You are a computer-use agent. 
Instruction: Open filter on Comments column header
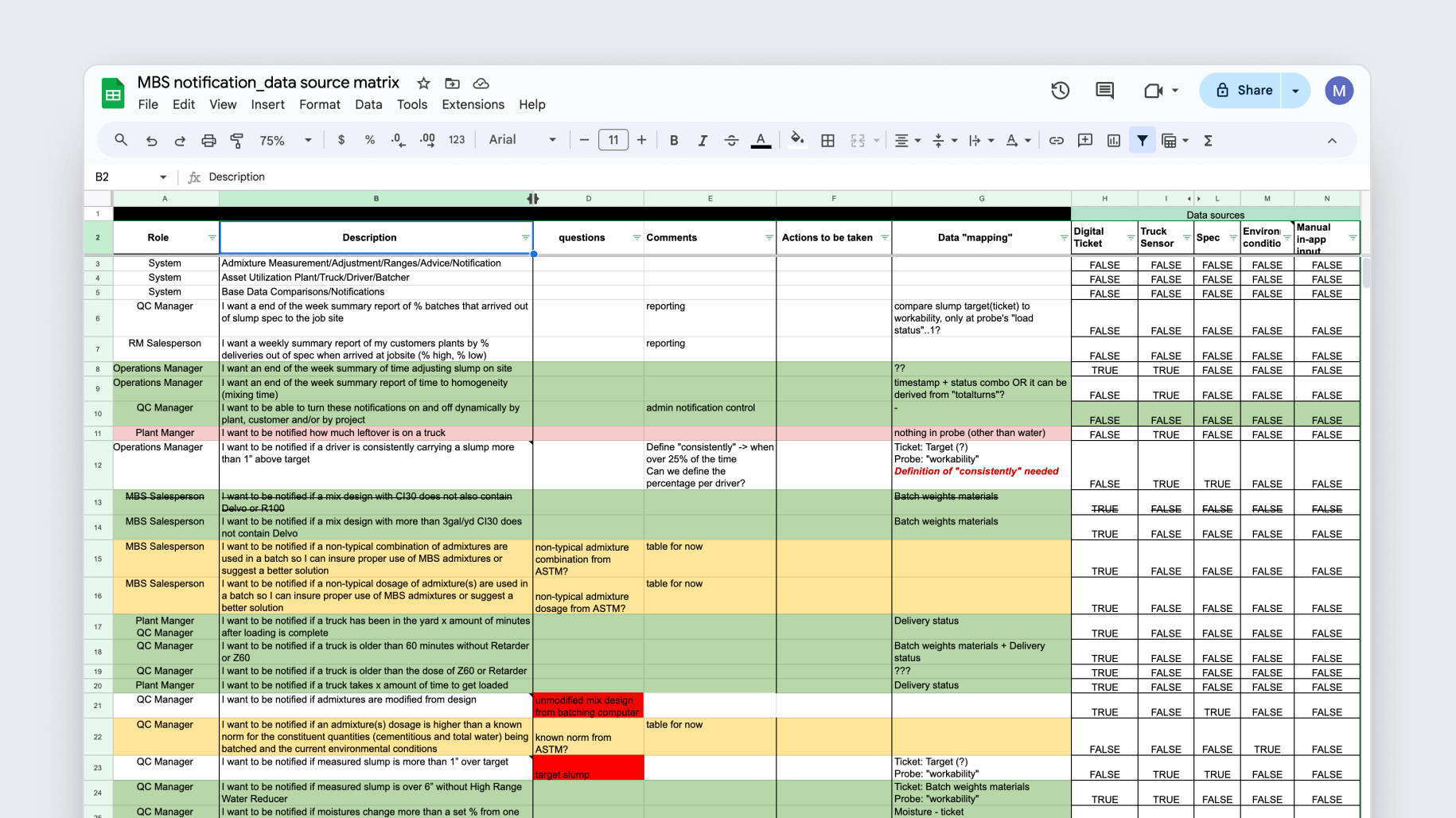point(769,238)
